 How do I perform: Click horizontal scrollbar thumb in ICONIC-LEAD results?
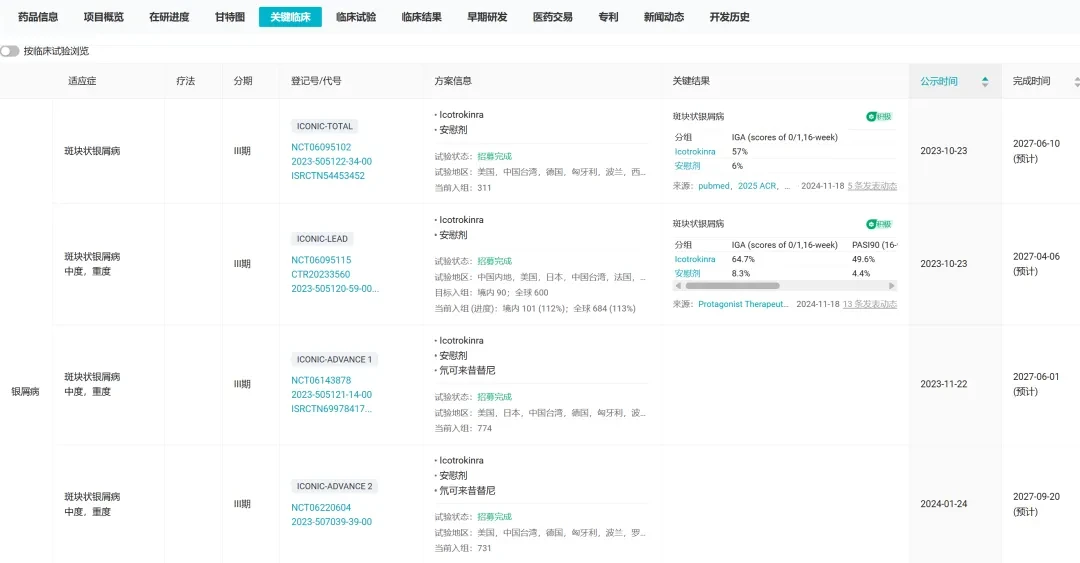coord(732,285)
